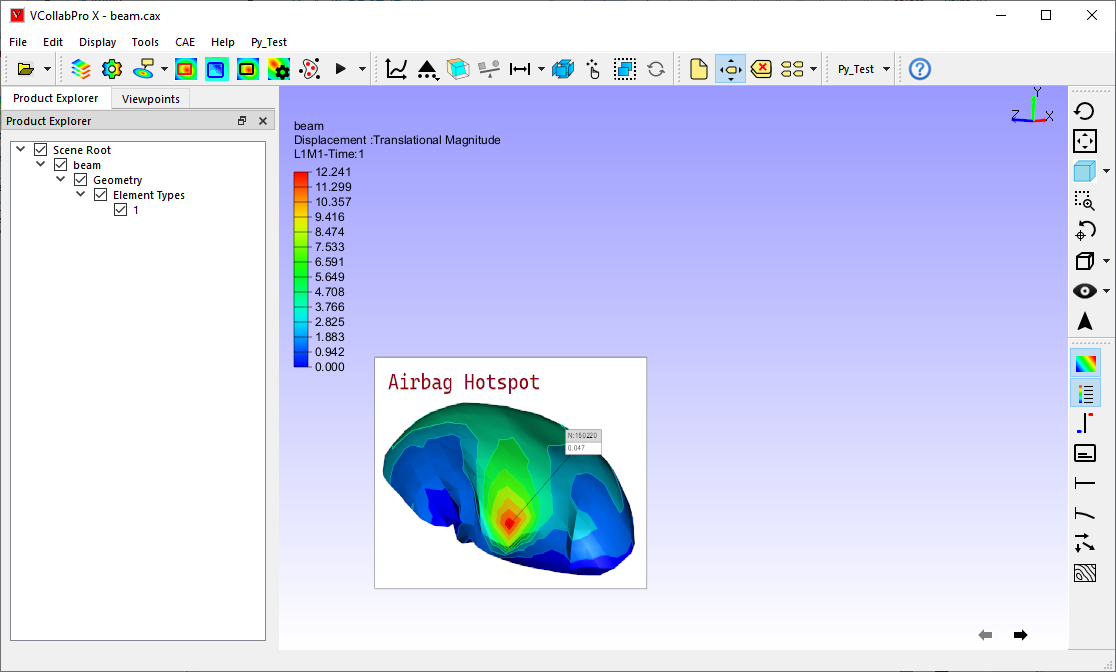Click the wireframe cube section icon
The height and width of the screenshot is (672, 1116).
click(458, 69)
